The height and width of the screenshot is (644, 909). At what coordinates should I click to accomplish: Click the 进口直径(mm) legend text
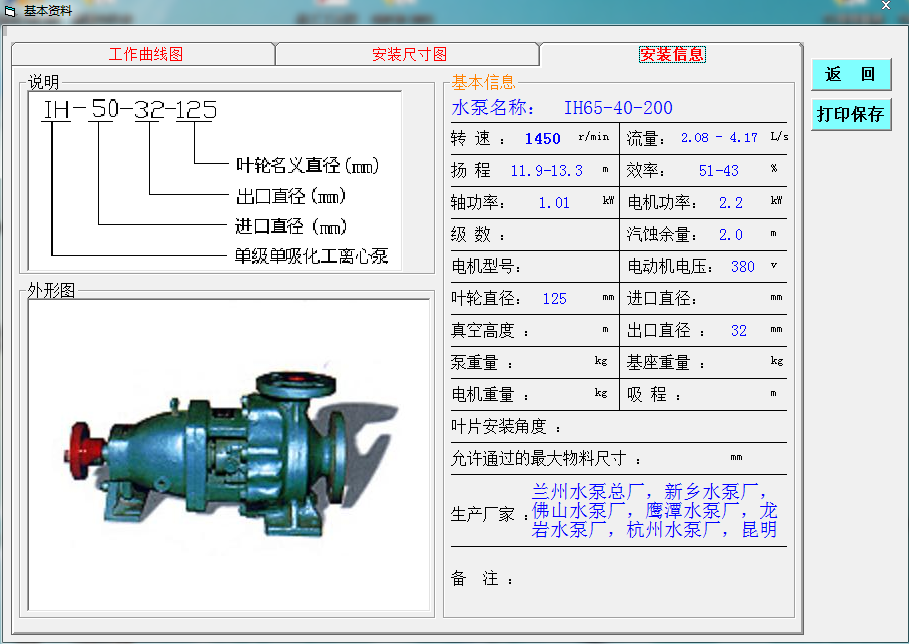click(291, 226)
